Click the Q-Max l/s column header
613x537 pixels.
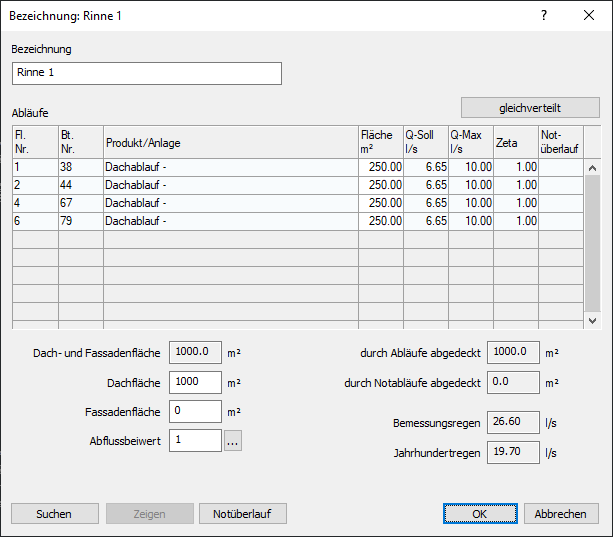(471, 142)
